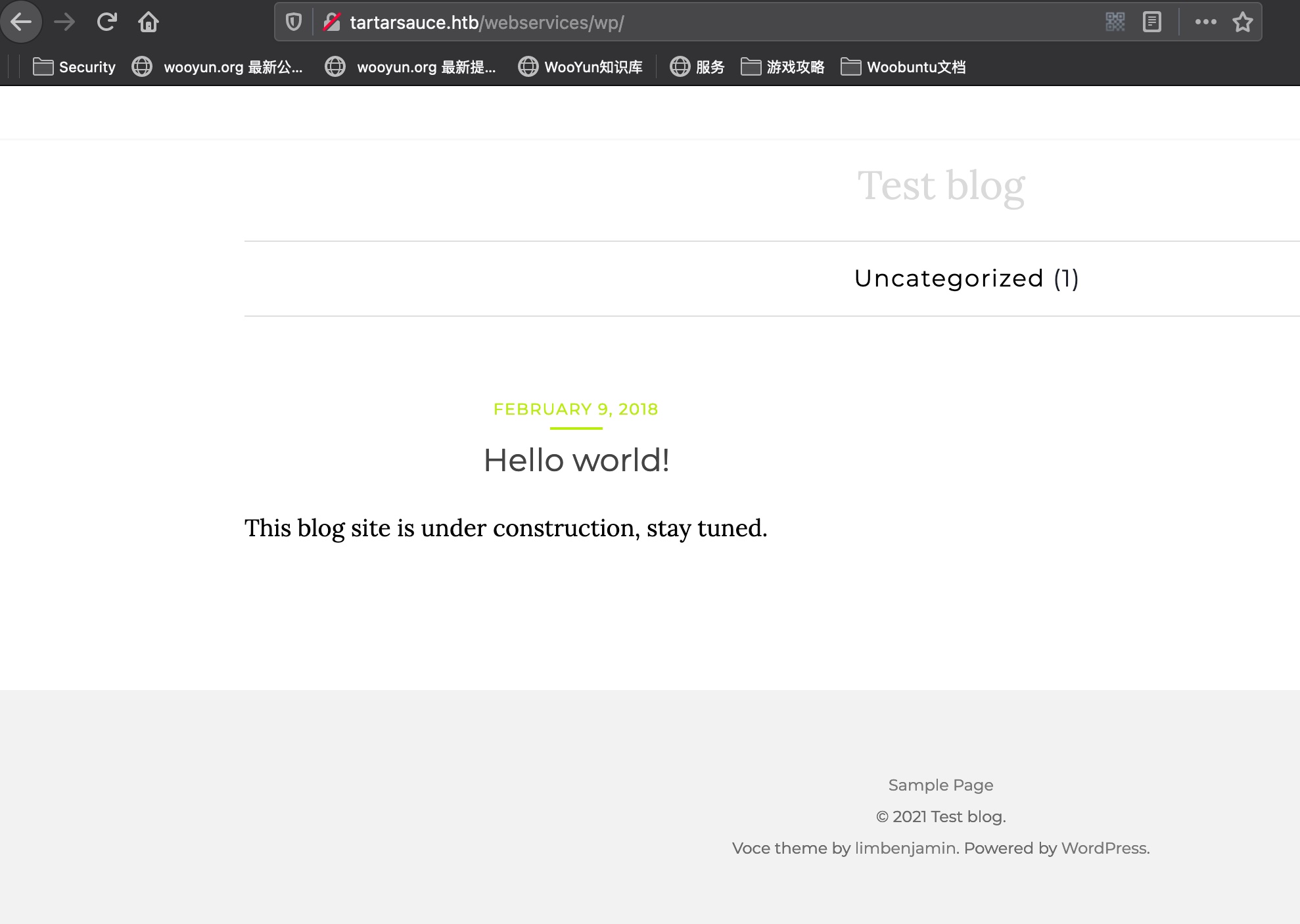Open the Woobuntu文档 bookmarks folder

tap(904, 67)
